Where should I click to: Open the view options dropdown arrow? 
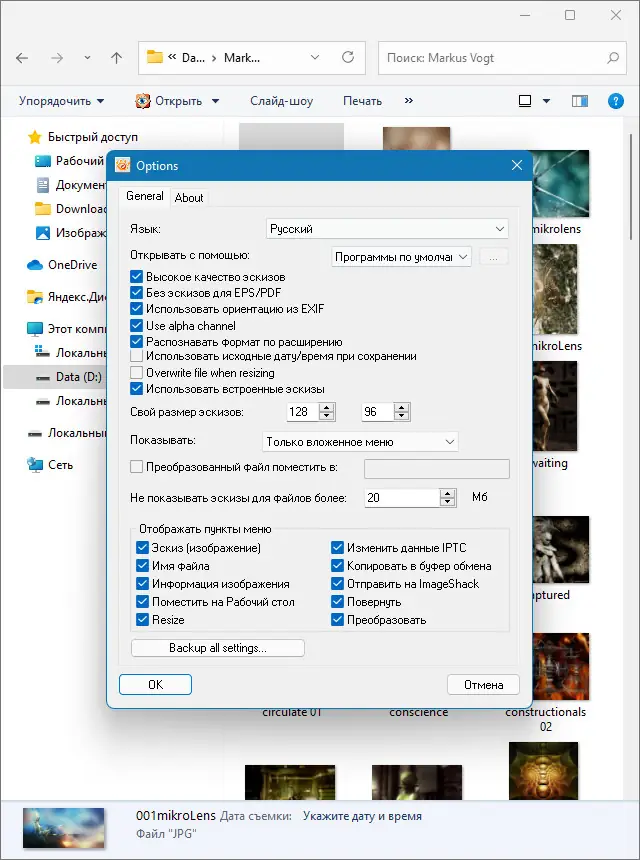coord(546,101)
